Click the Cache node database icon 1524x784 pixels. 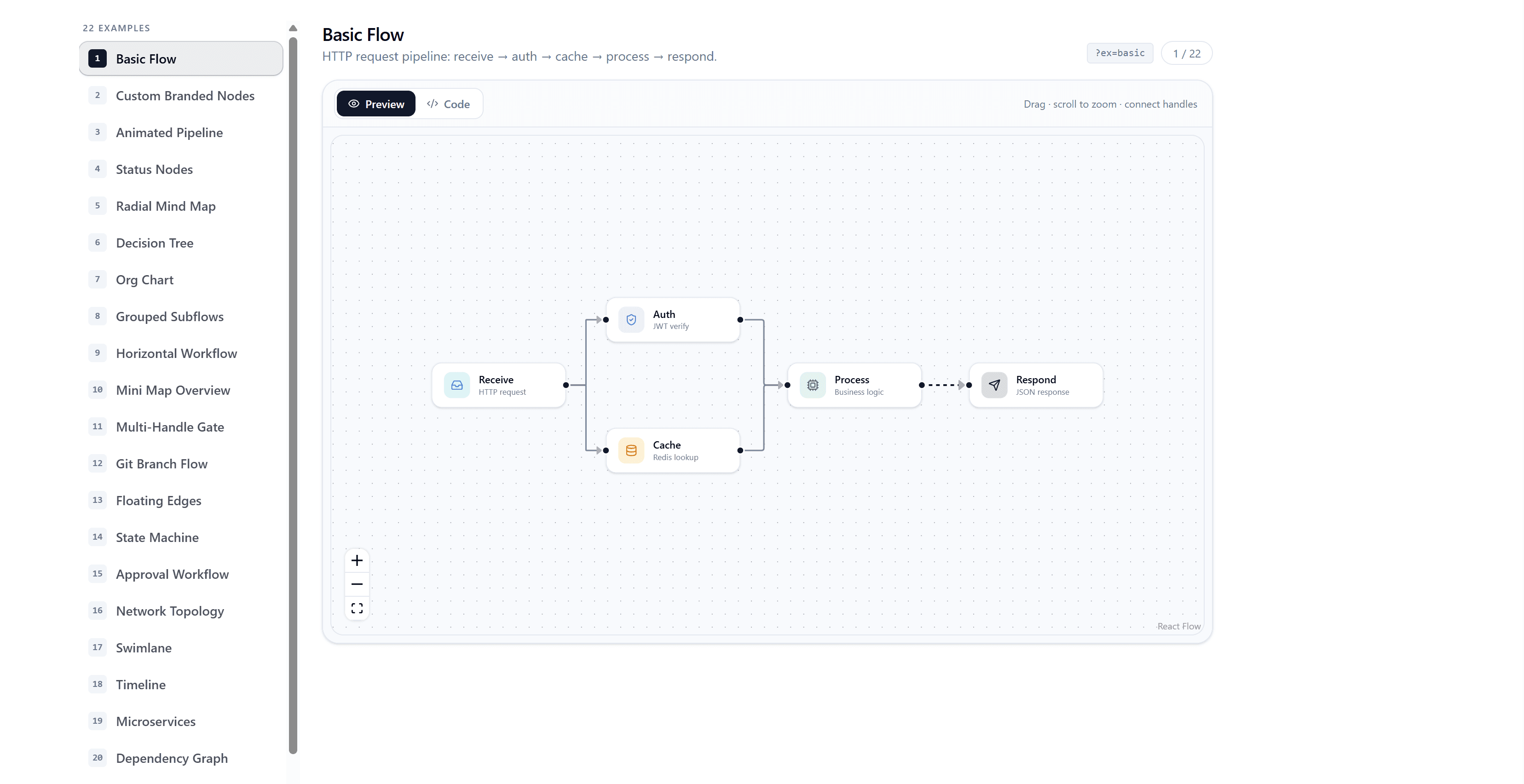click(x=631, y=450)
